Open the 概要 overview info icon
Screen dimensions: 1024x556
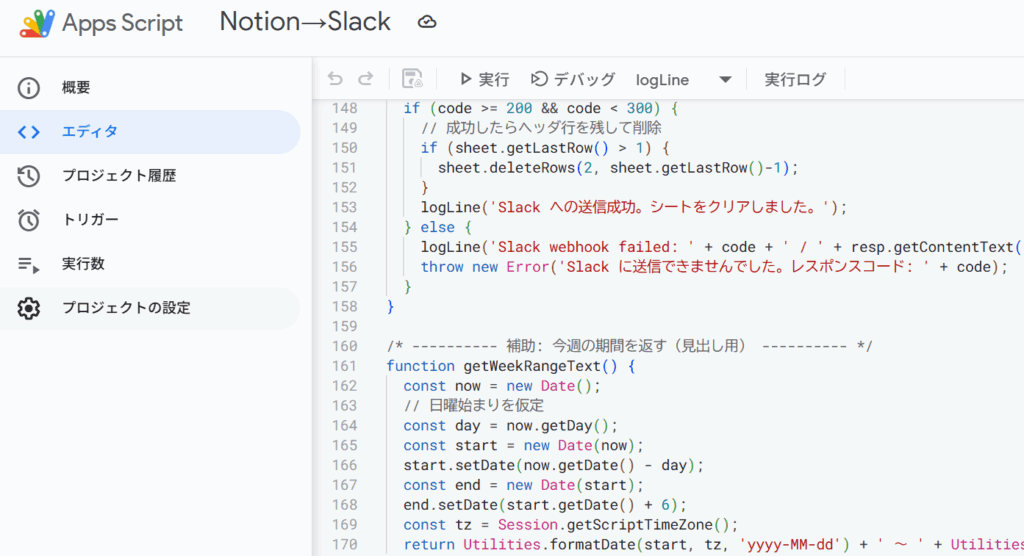tap(29, 88)
